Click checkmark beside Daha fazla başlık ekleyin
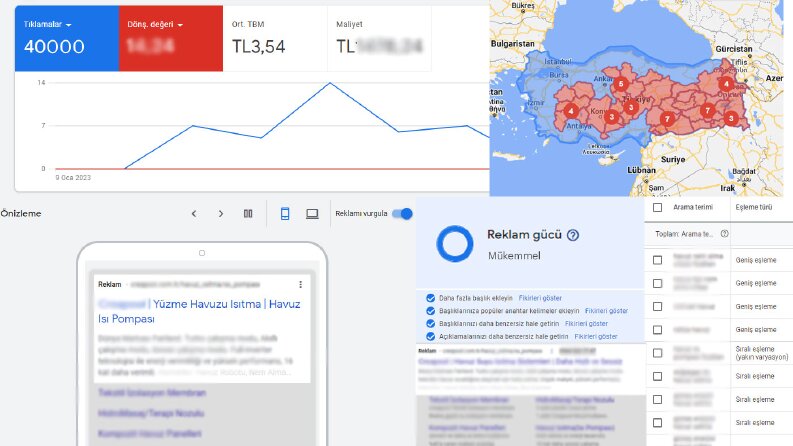This screenshot has width=793, height=446. coord(430,298)
